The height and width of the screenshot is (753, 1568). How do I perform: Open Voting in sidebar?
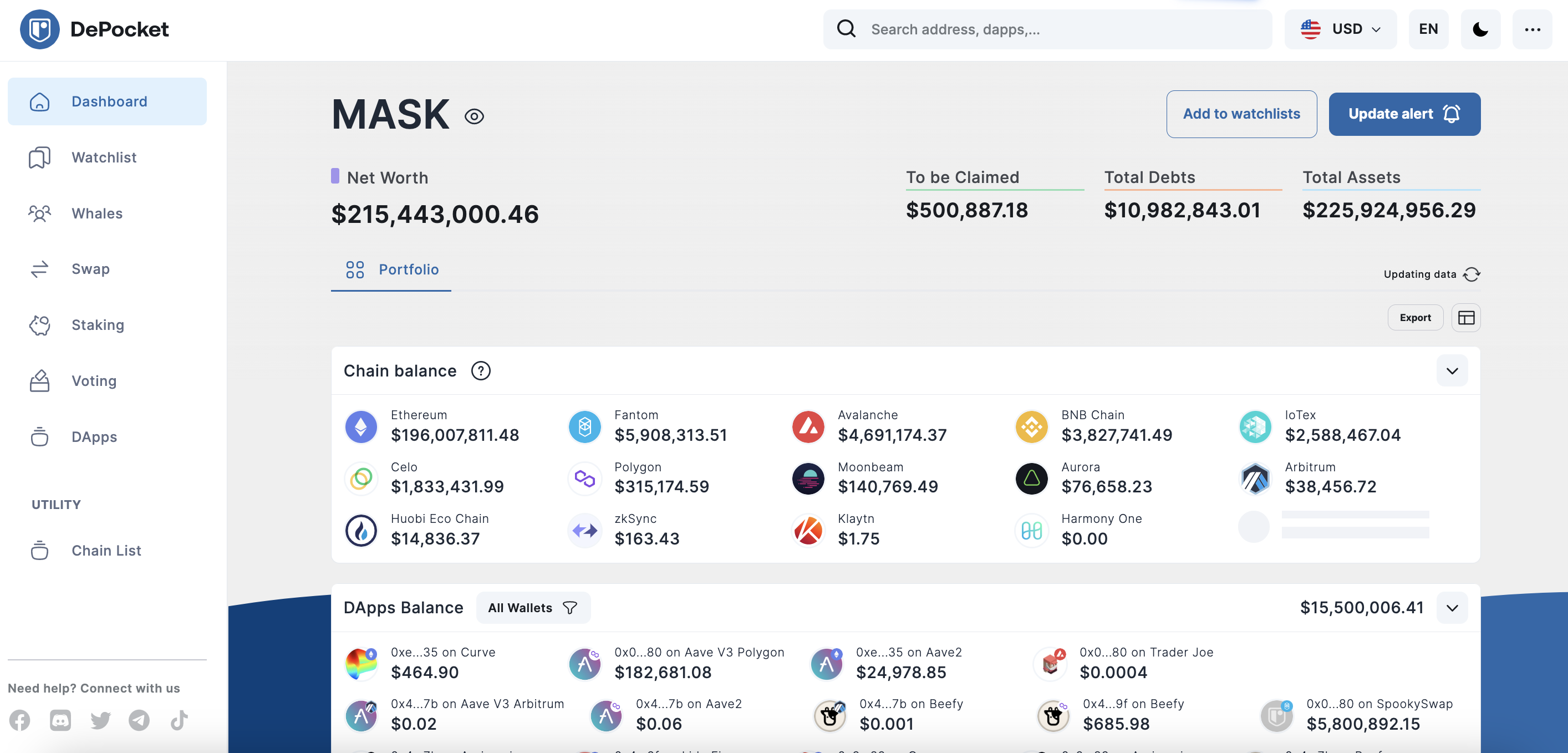coord(107,380)
